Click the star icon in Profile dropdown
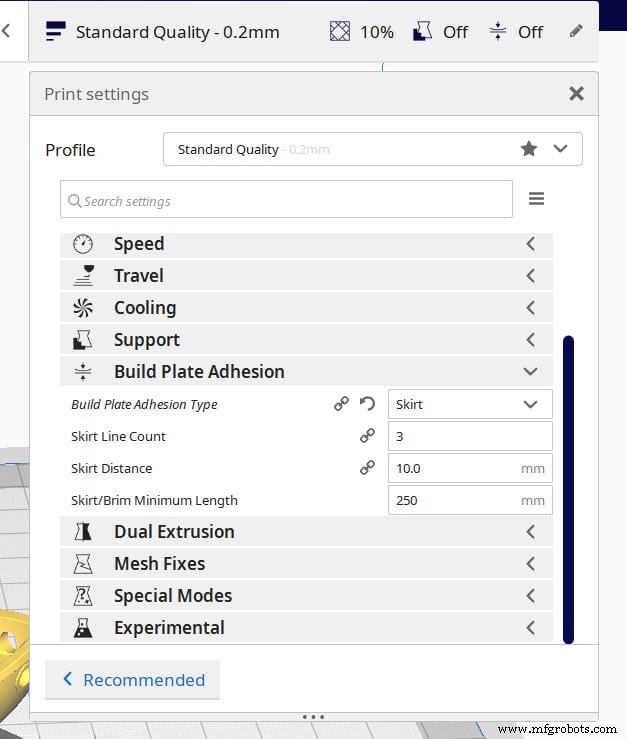The width and height of the screenshot is (627, 739). pos(529,149)
